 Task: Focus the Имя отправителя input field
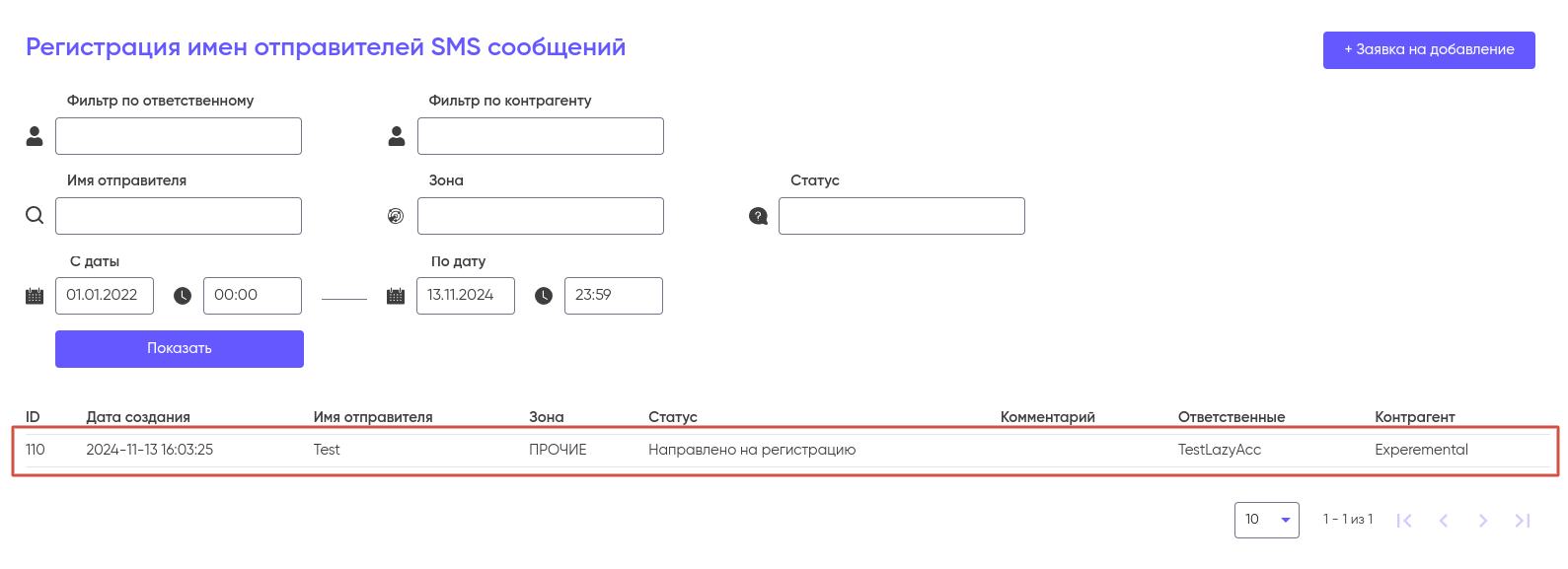179,216
